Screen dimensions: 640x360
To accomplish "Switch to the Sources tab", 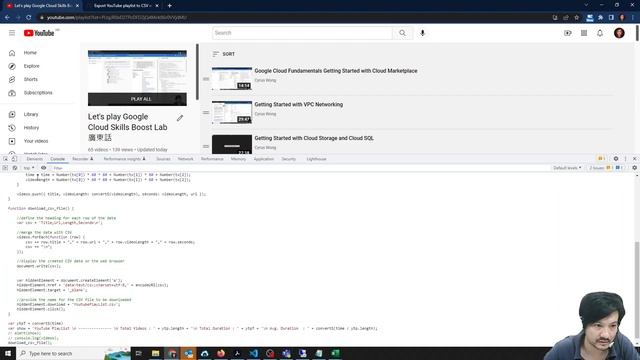I will [x=163, y=159].
